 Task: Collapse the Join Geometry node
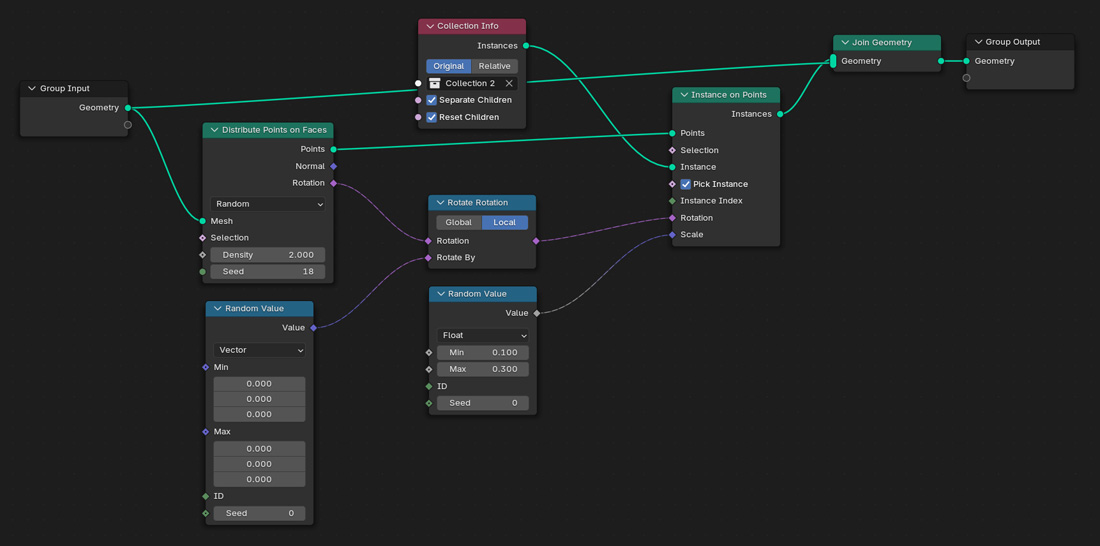tap(845, 43)
